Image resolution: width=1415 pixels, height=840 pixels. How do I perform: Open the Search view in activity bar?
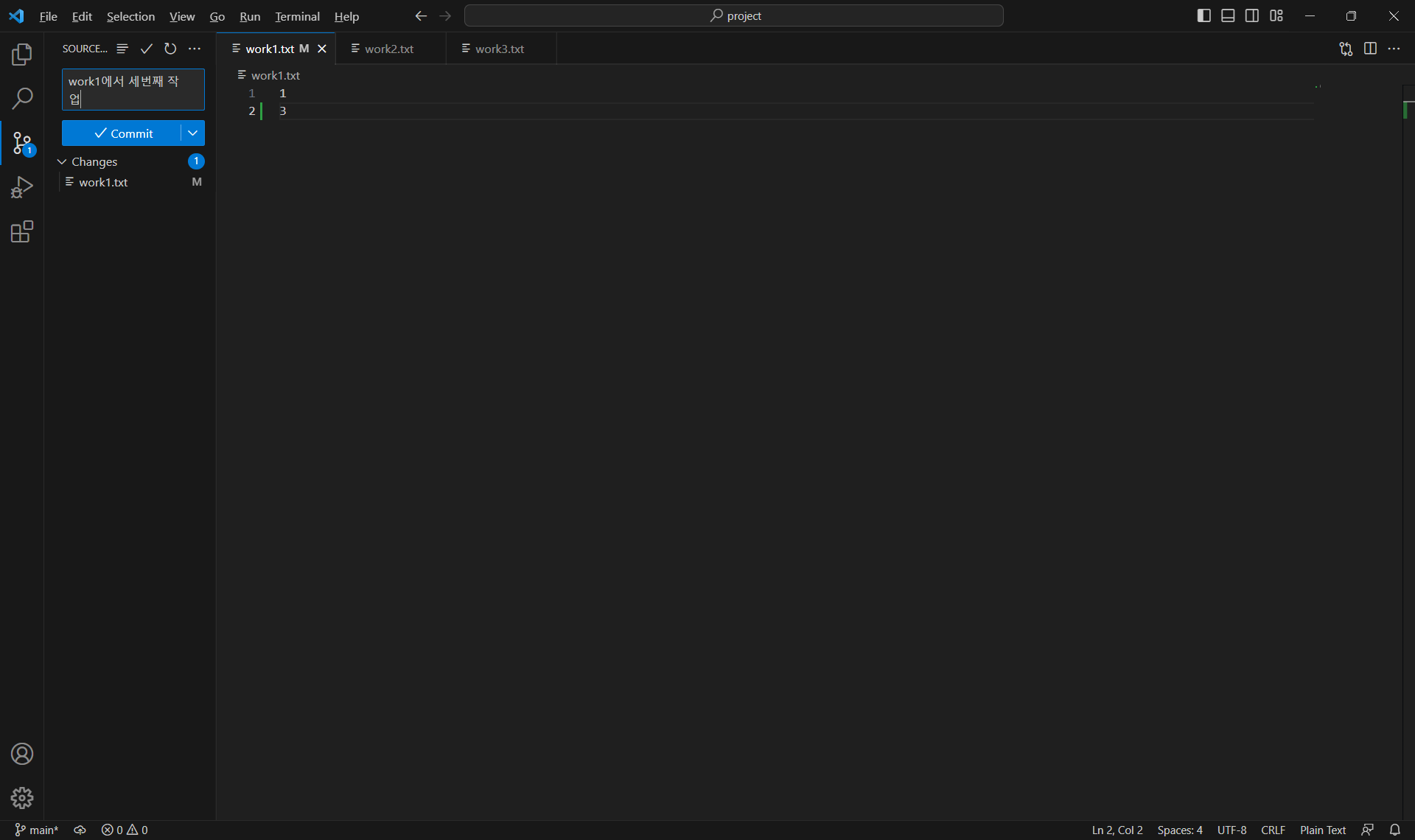pyautogui.click(x=22, y=98)
